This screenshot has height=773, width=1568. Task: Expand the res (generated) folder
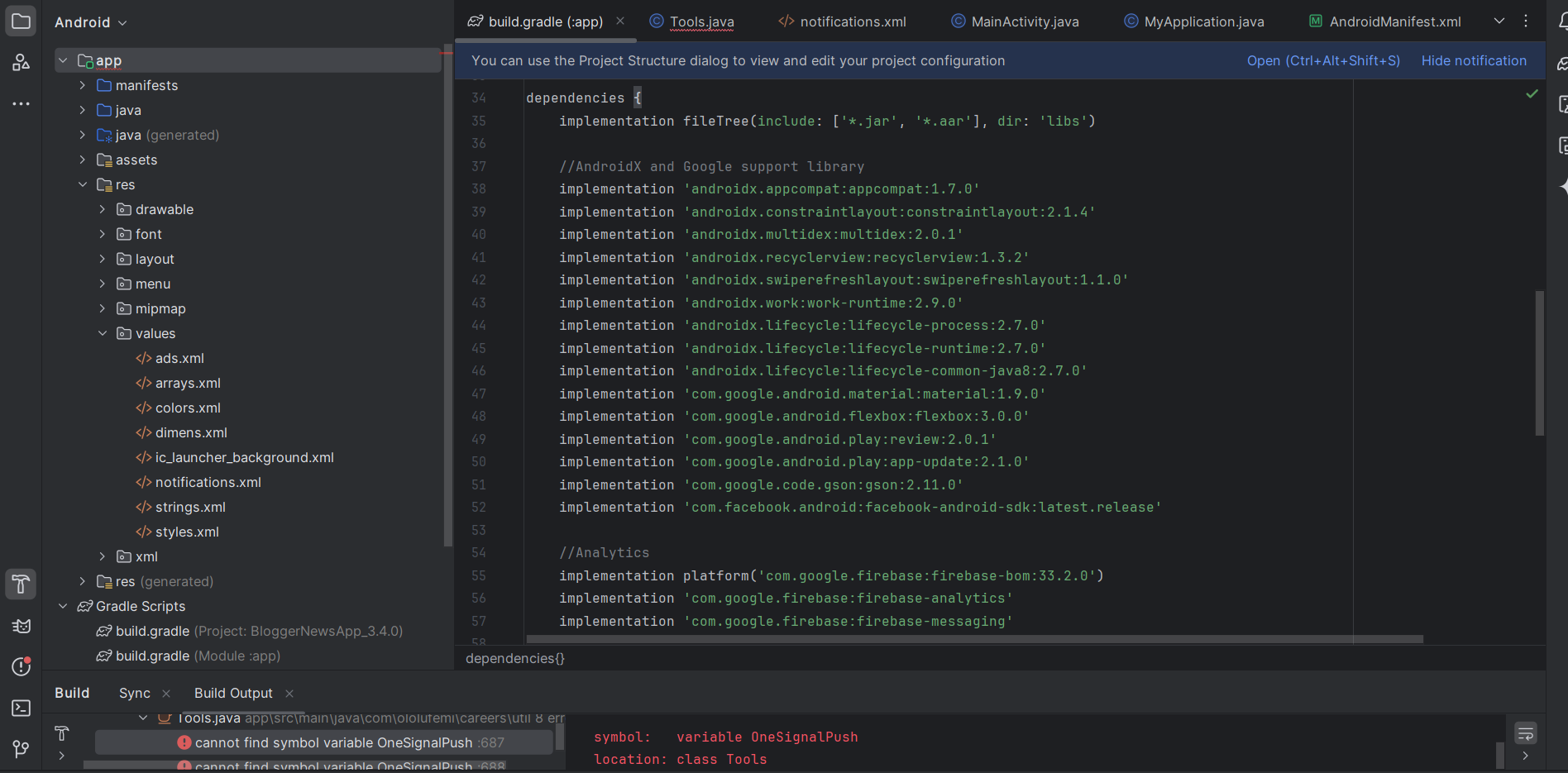coord(83,581)
